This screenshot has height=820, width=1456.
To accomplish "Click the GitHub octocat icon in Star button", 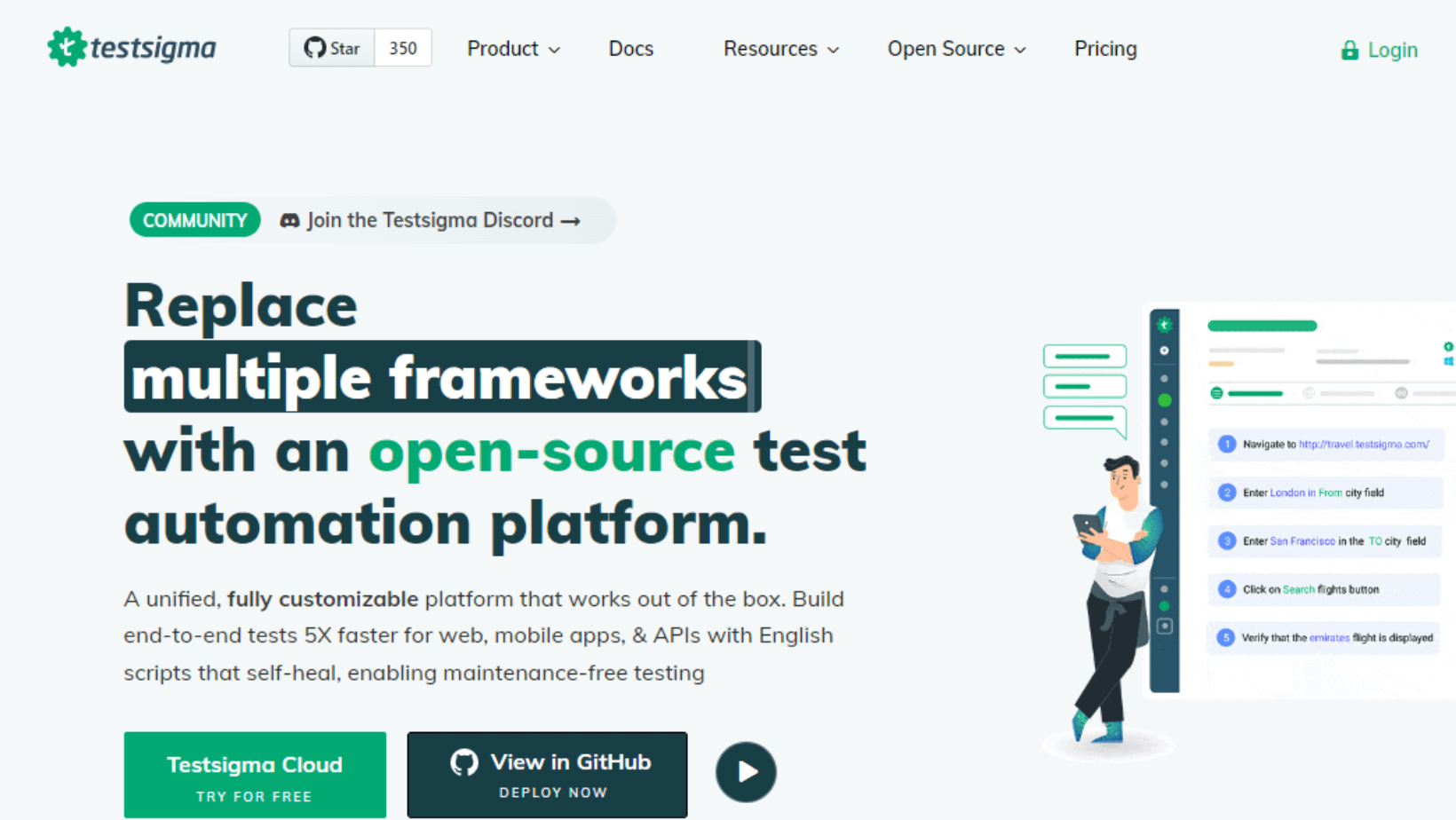I will tap(314, 48).
